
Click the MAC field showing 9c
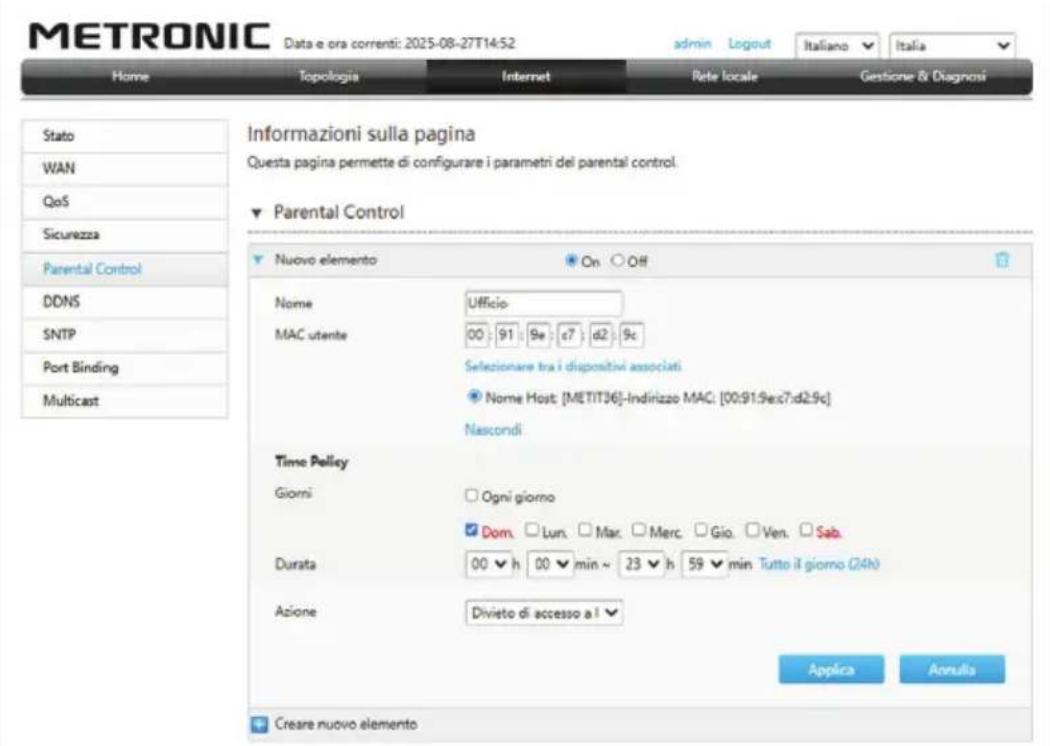[631, 335]
